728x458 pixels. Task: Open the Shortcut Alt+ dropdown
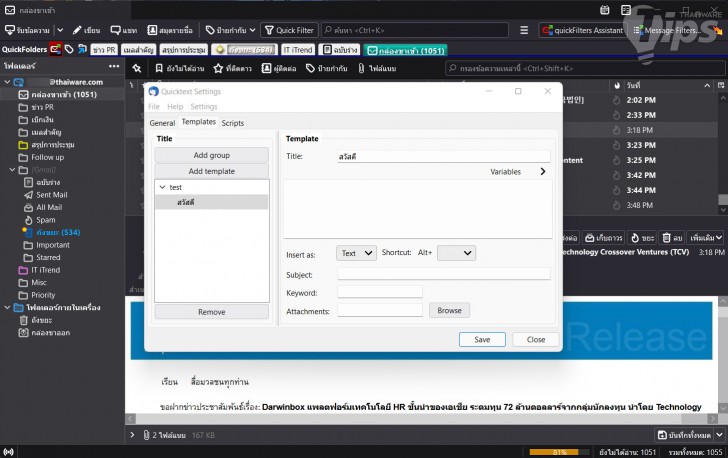(x=456, y=253)
